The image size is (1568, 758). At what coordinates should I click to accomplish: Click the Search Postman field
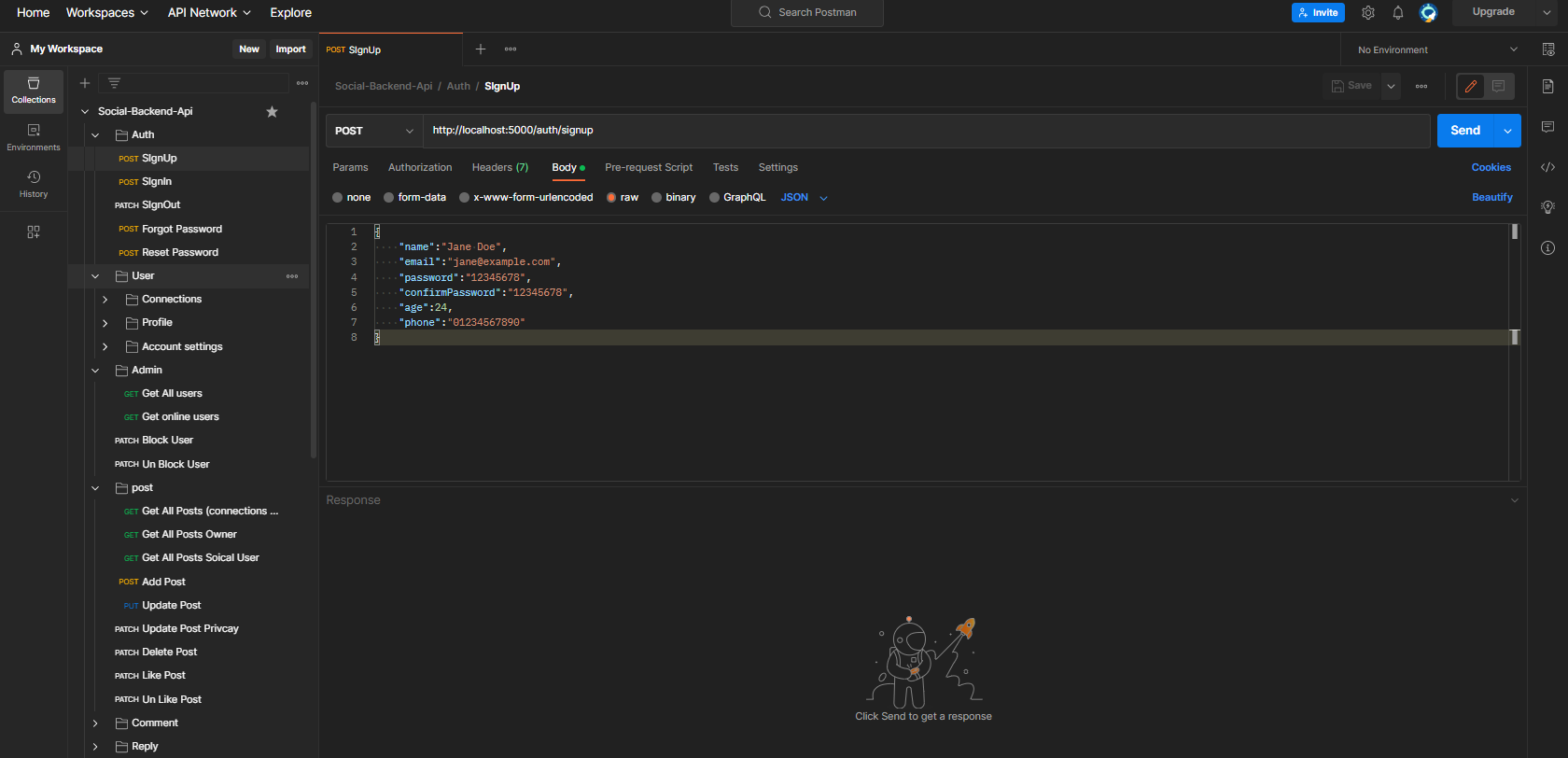point(807,13)
